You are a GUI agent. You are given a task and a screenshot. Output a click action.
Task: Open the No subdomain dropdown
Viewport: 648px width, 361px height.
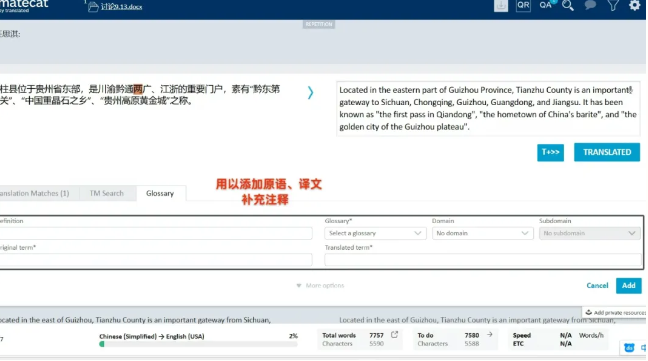(590, 233)
